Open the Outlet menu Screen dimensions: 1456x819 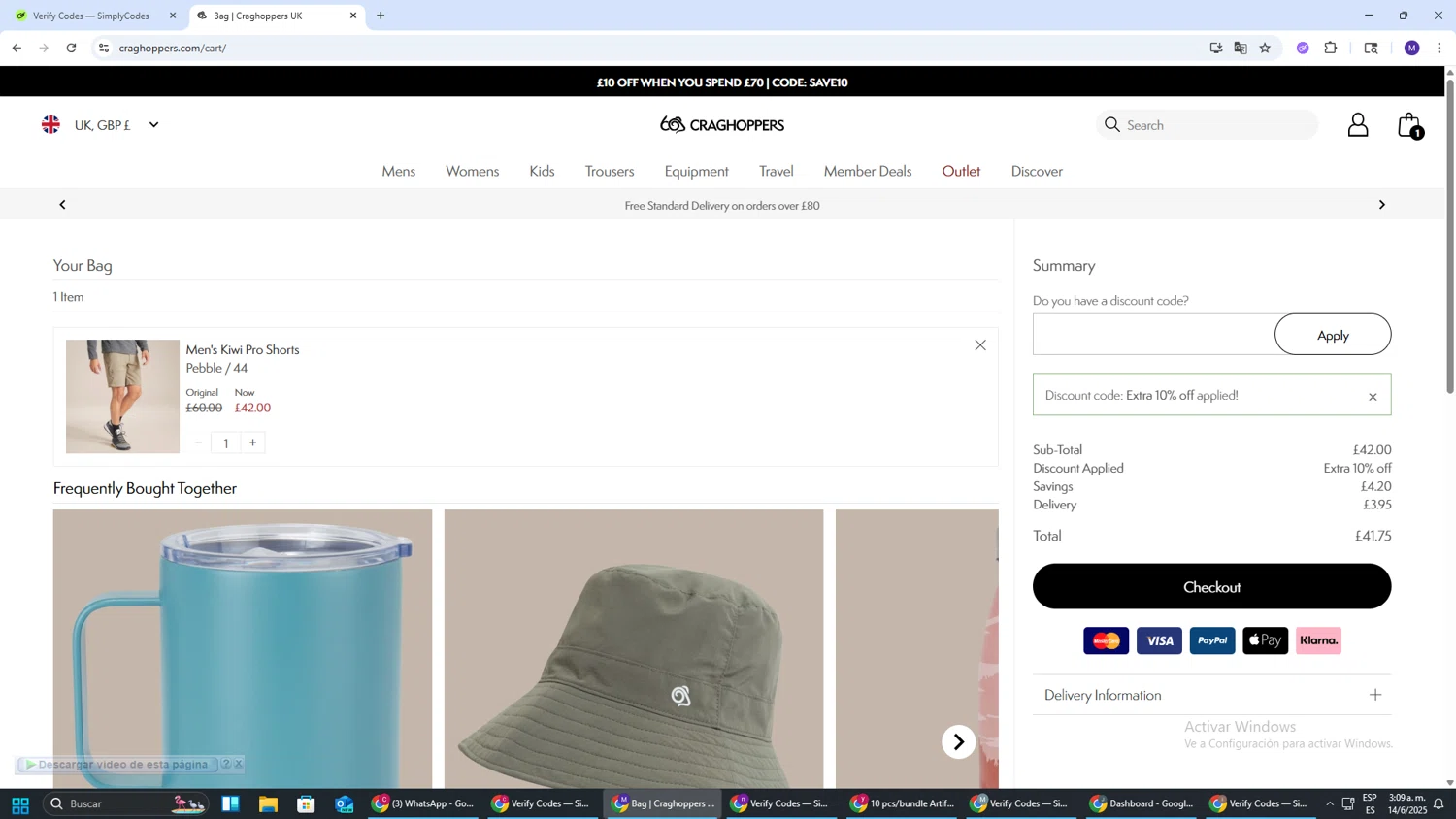tap(961, 172)
